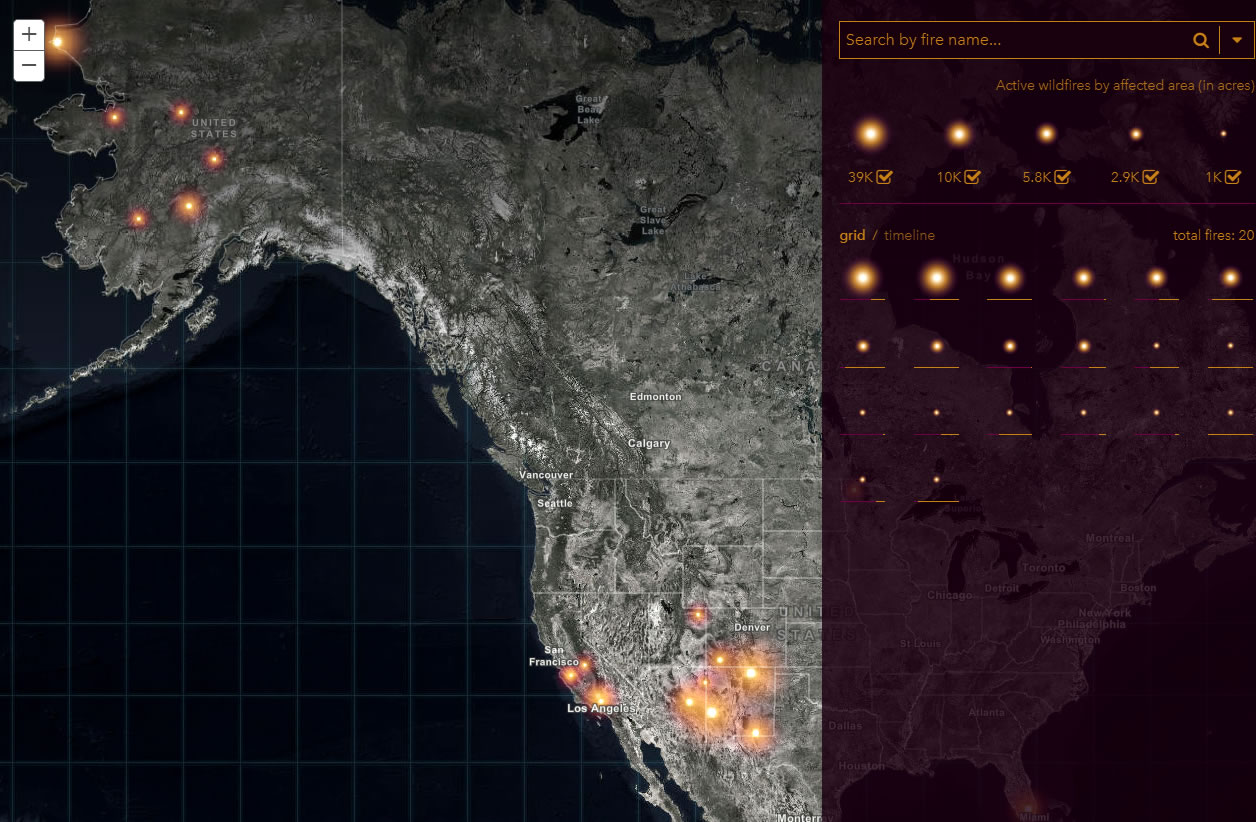Click the 39K fire symbol in the legend
The height and width of the screenshot is (822, 1256).
pos(869,131)
